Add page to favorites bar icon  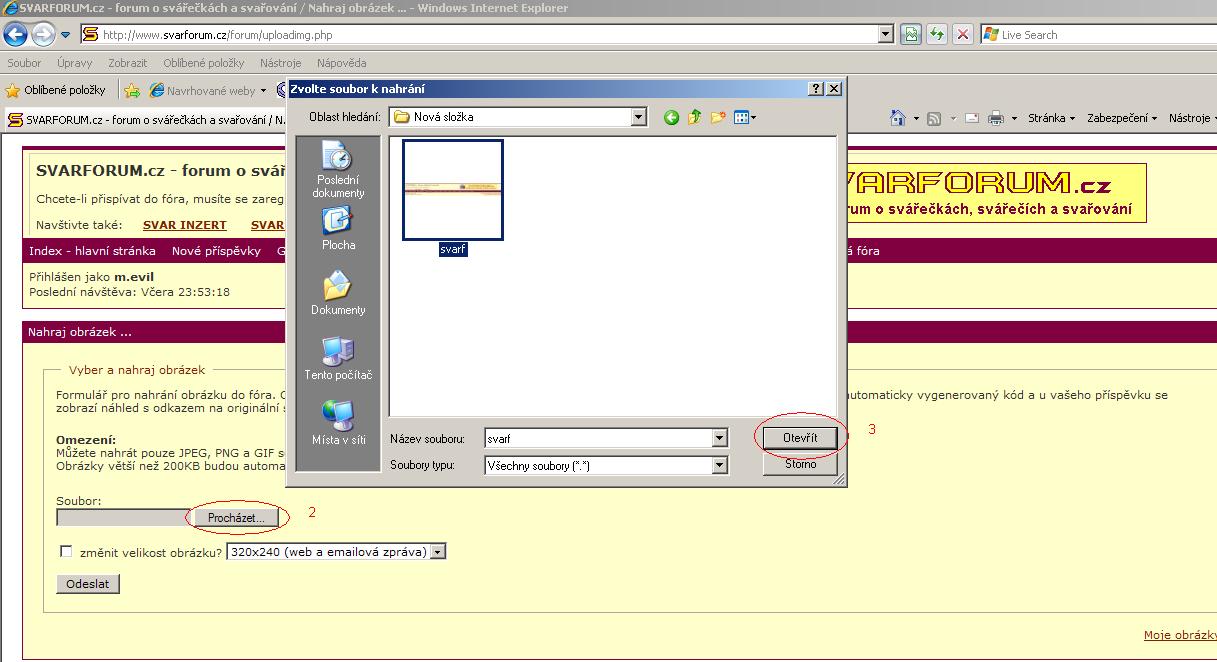click(132, 90)
